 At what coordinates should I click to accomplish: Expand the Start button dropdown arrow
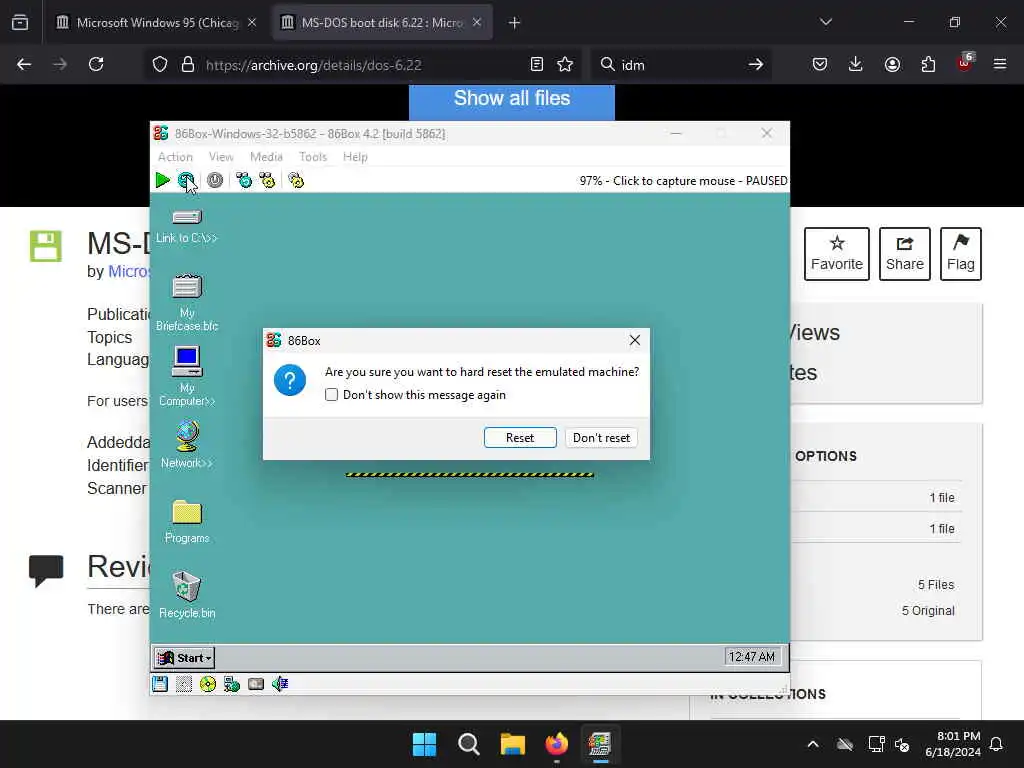point(208,658)
